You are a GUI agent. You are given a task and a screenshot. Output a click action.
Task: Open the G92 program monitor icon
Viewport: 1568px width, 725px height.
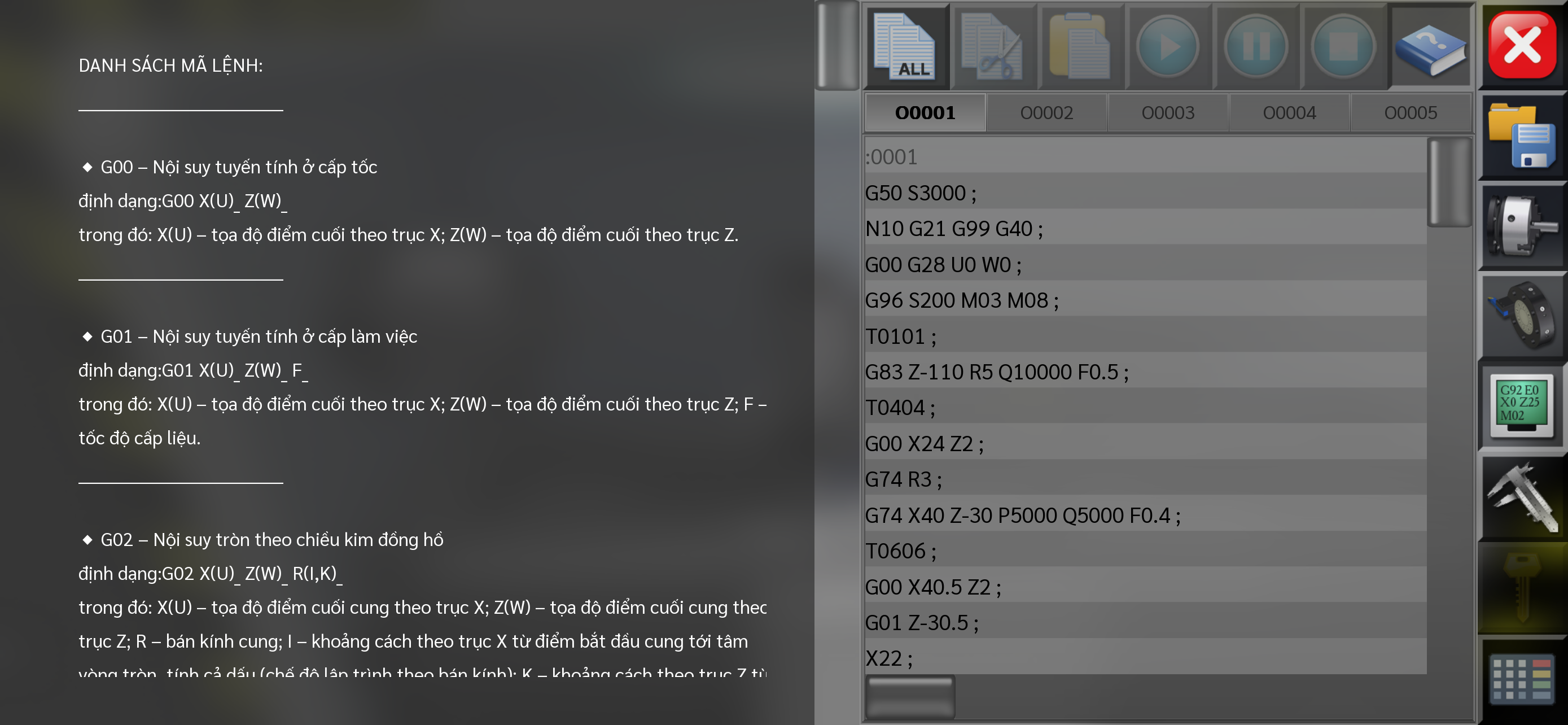(x=1523, y=407)
